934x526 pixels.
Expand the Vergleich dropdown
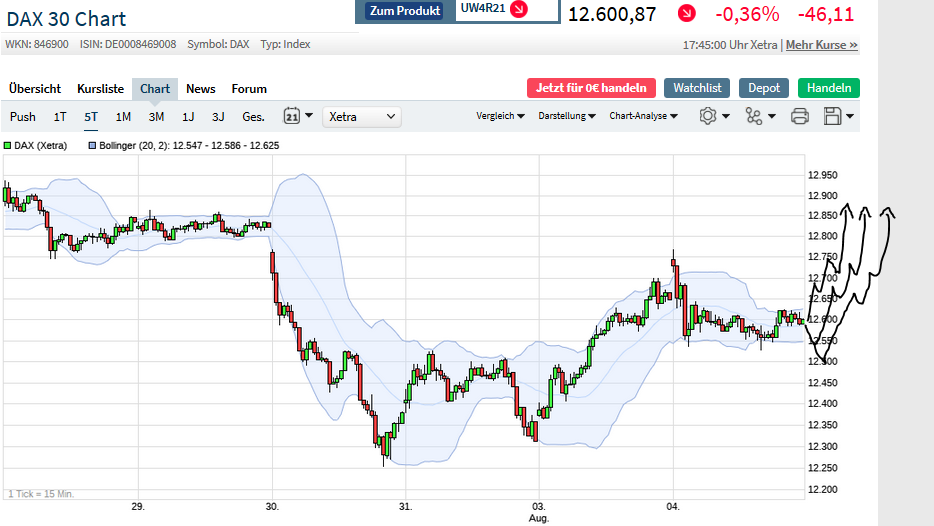click(500, 116)
